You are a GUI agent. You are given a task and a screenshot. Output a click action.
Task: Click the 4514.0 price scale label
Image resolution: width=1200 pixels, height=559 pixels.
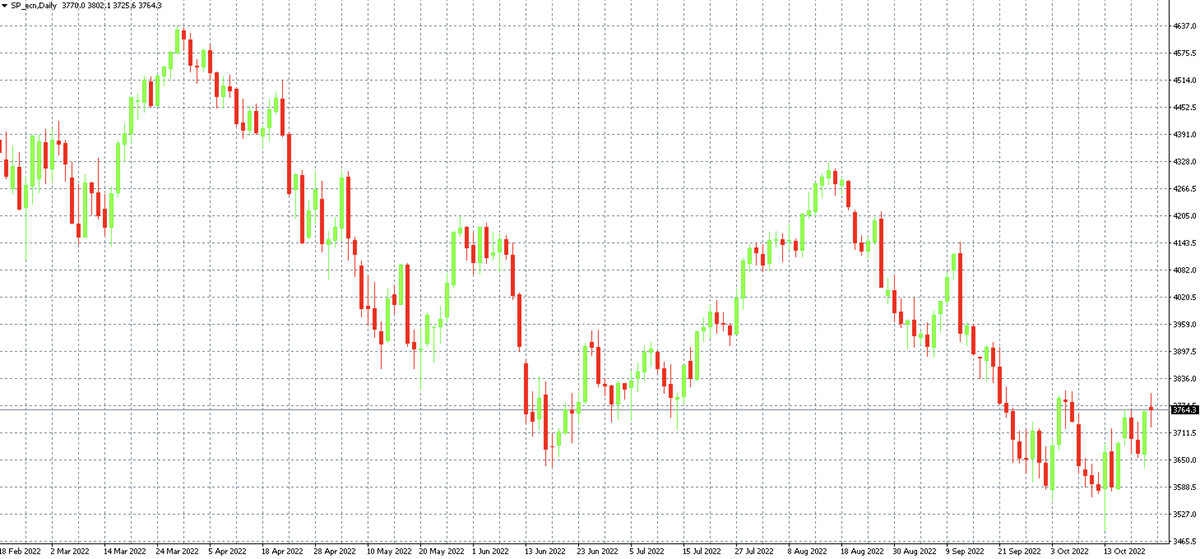pos(1183,80)
